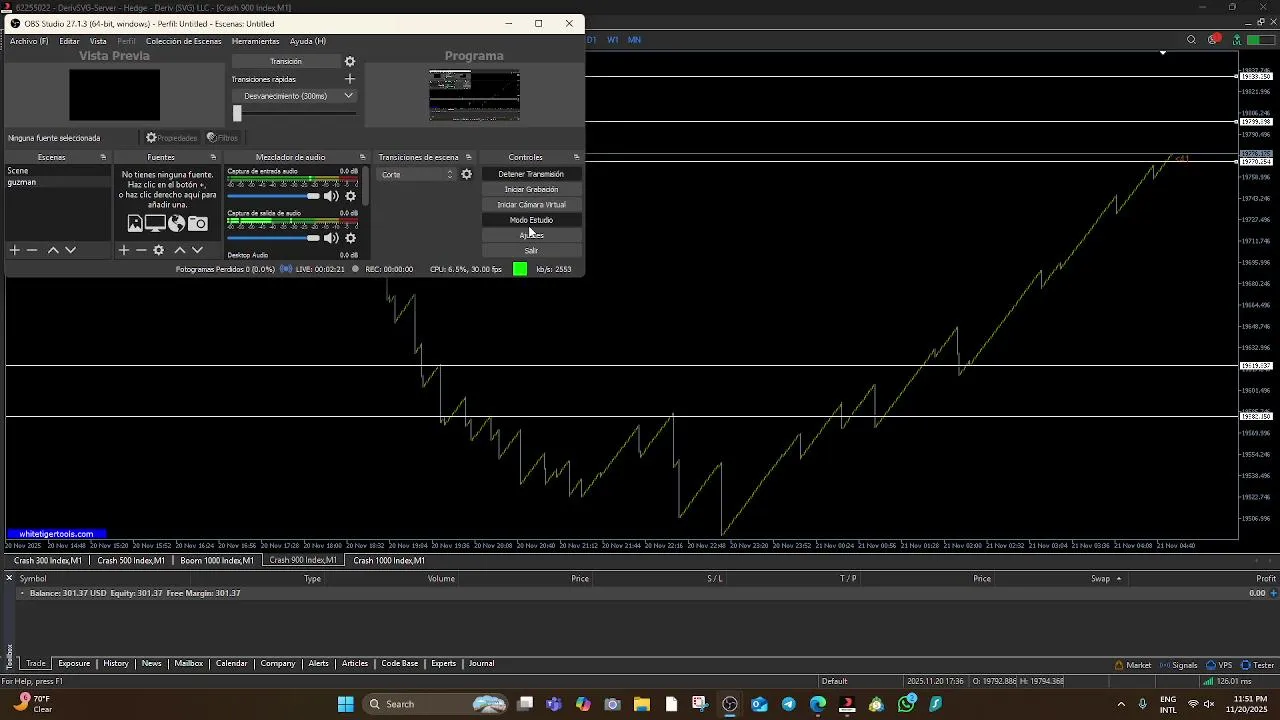Click Iniciar Grabación button
Screen dimensions: 1280x720
click(531, 189)
